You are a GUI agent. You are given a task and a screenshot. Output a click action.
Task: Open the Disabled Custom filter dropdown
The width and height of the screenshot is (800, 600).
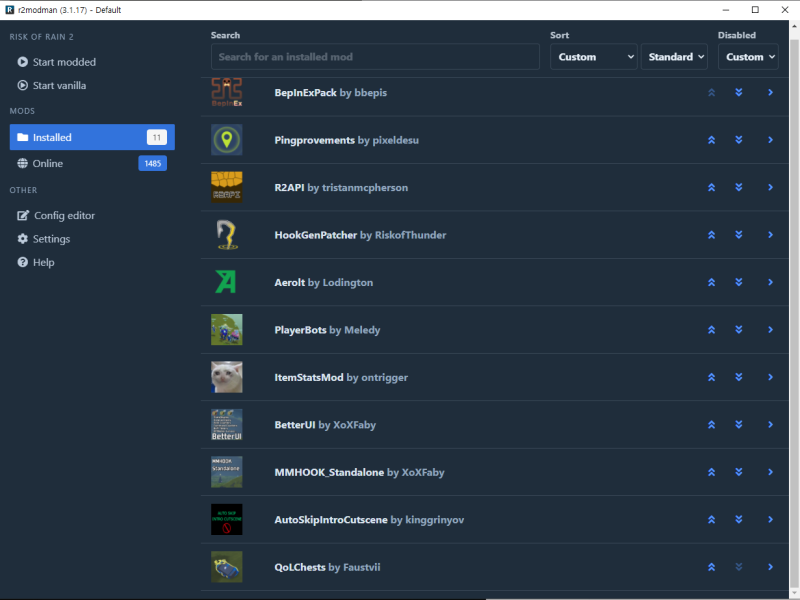point(748,57)
